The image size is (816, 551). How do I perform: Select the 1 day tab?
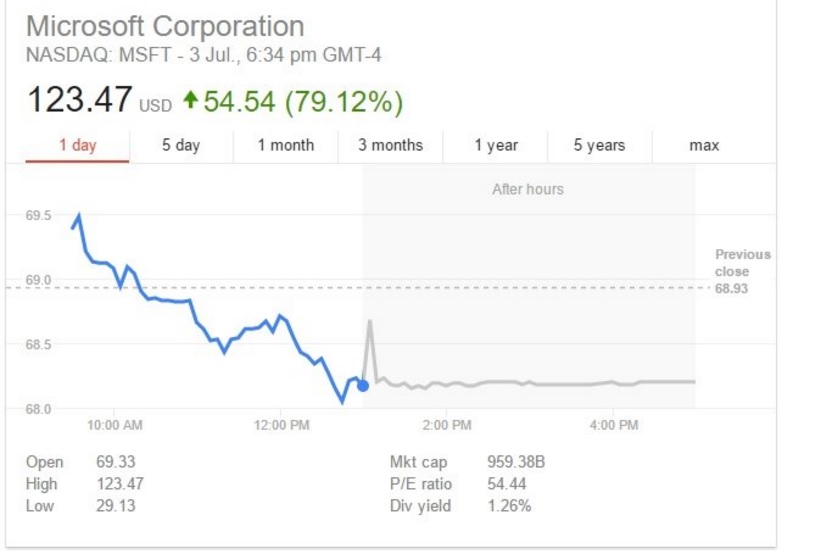click(x=77, y=146)
